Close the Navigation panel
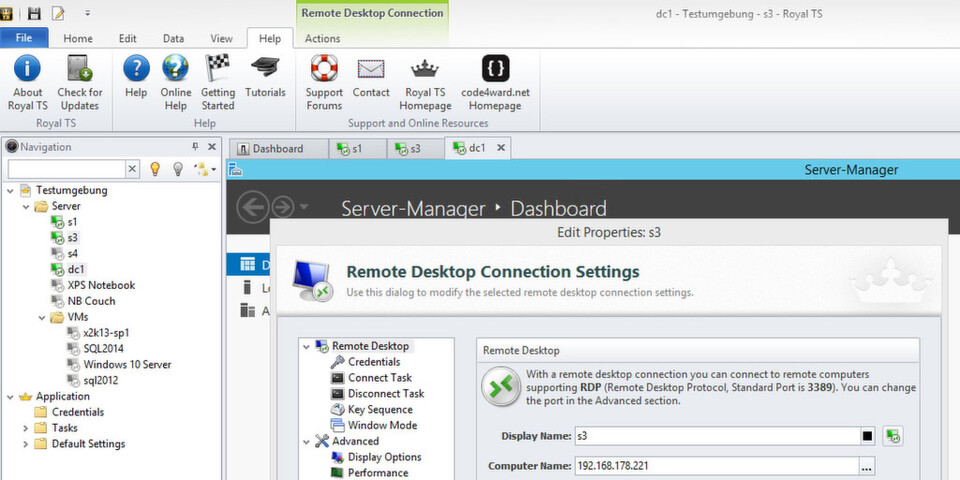960x480 pixels. click(x=212, y=146)
